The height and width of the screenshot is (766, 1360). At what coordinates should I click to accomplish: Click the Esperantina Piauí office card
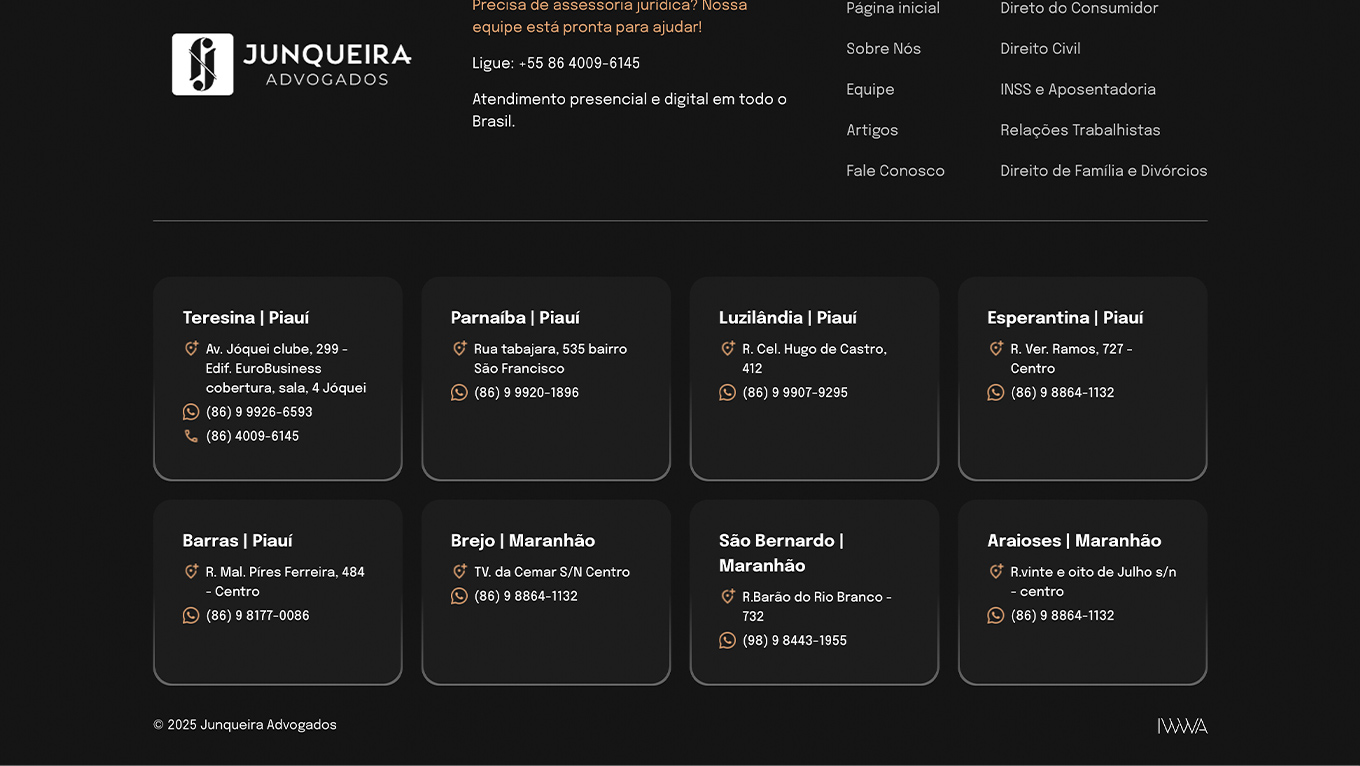point(1082,380)
